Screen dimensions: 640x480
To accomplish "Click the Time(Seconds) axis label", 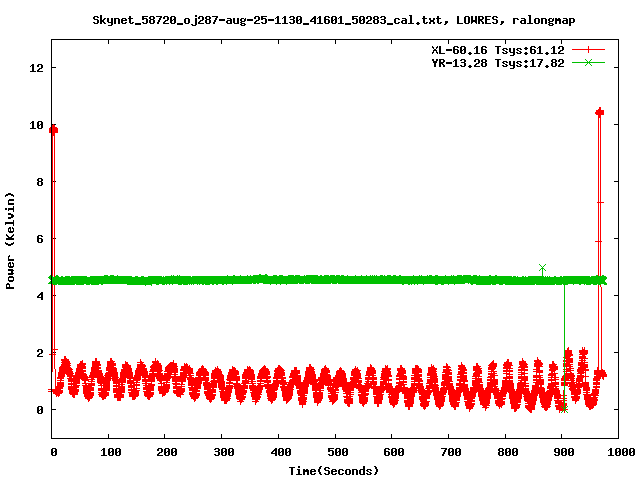I will tap(334, 471).
